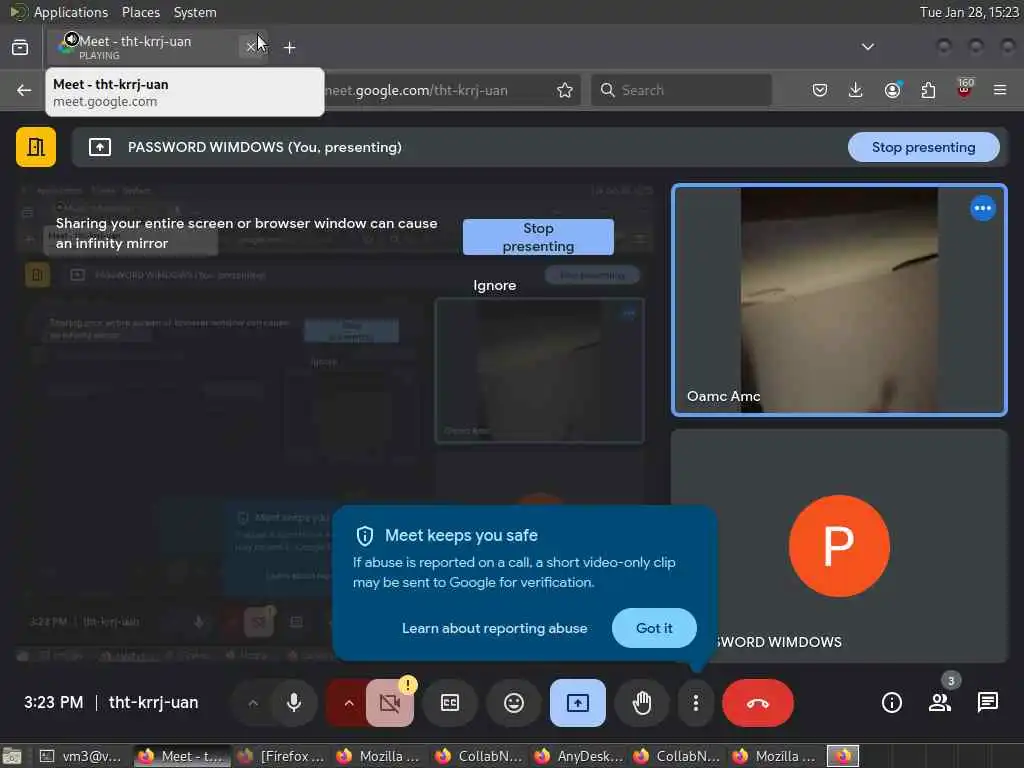Bookmark this page with the star

(x=565, y=90)
